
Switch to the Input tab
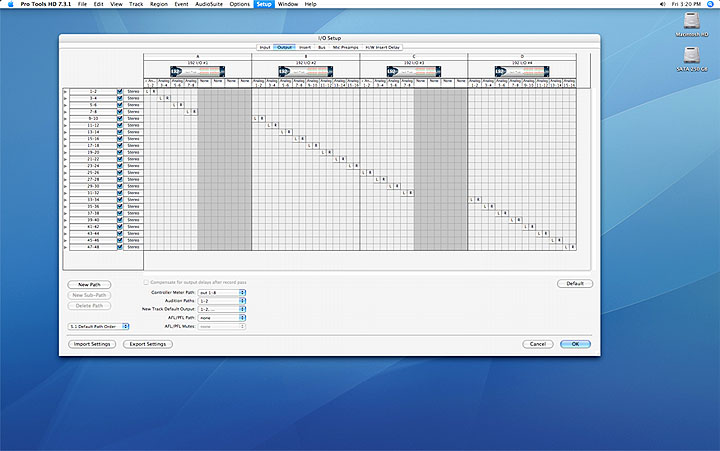coord(265,47)
